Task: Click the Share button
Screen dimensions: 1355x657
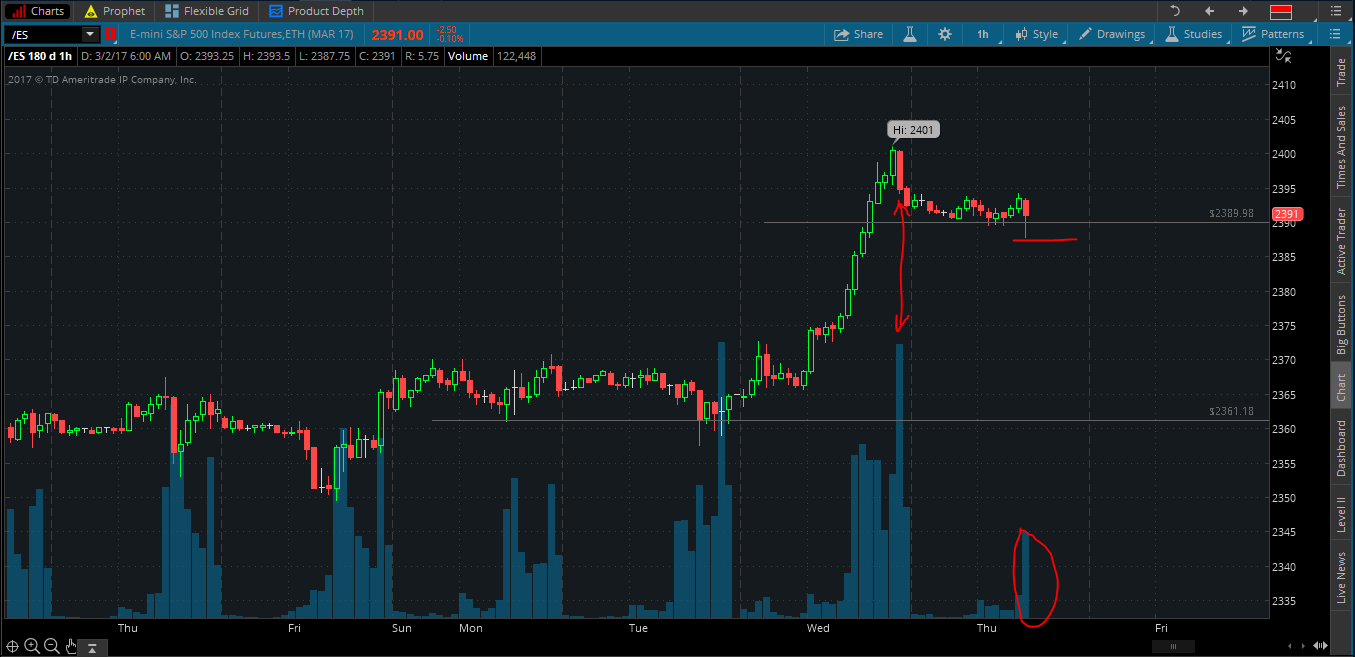Action: click(x=859, y=34)
